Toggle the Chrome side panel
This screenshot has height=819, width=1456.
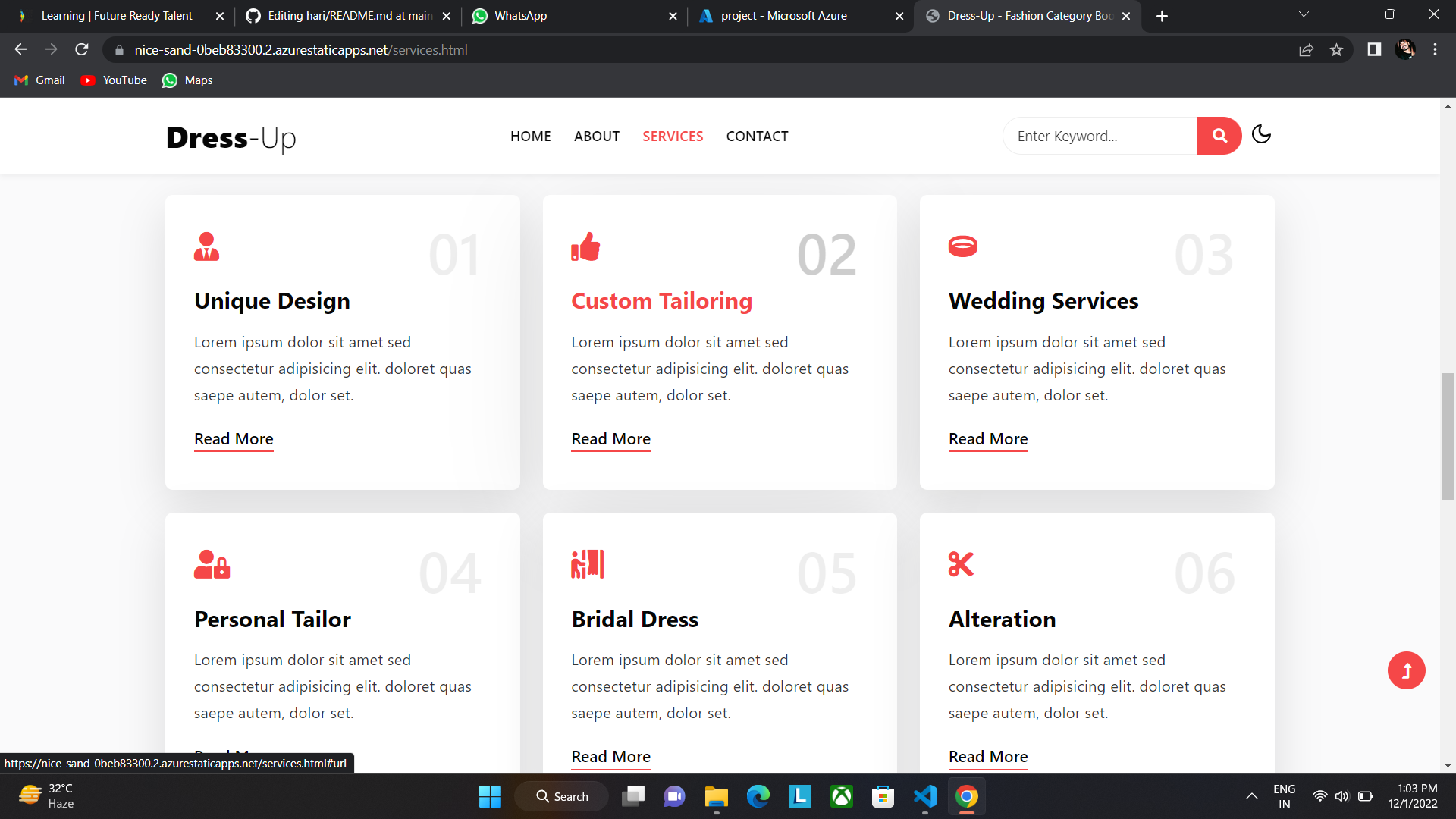coord(1373,49)
